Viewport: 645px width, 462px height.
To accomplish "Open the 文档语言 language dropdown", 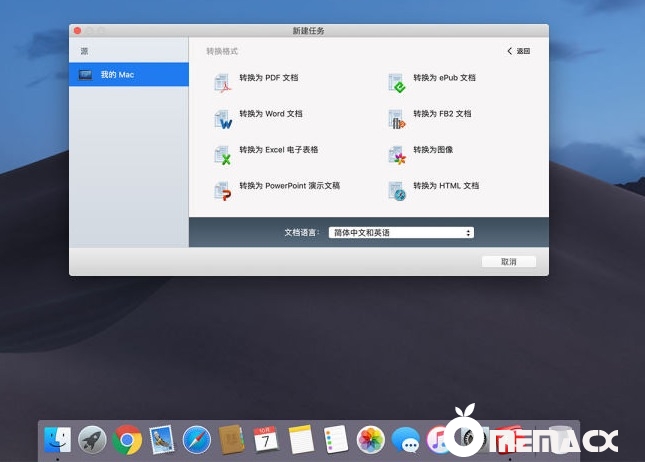I will click(401, 232).
